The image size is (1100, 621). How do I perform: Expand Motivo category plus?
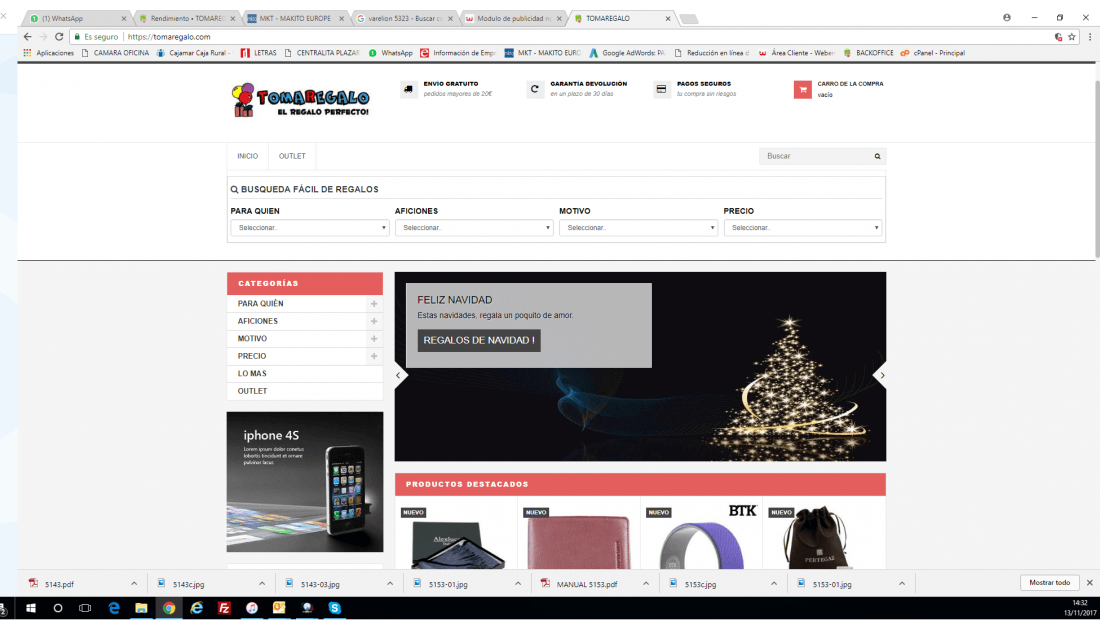(374, 339)
